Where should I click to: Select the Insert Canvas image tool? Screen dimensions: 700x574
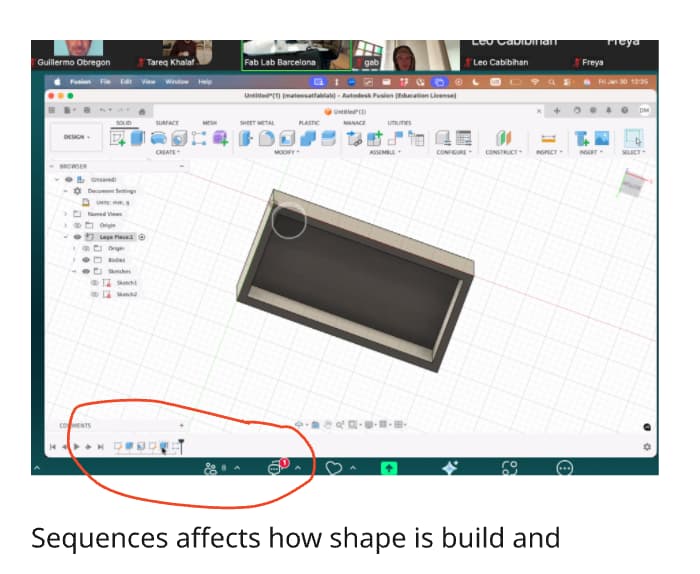[602, 138]
